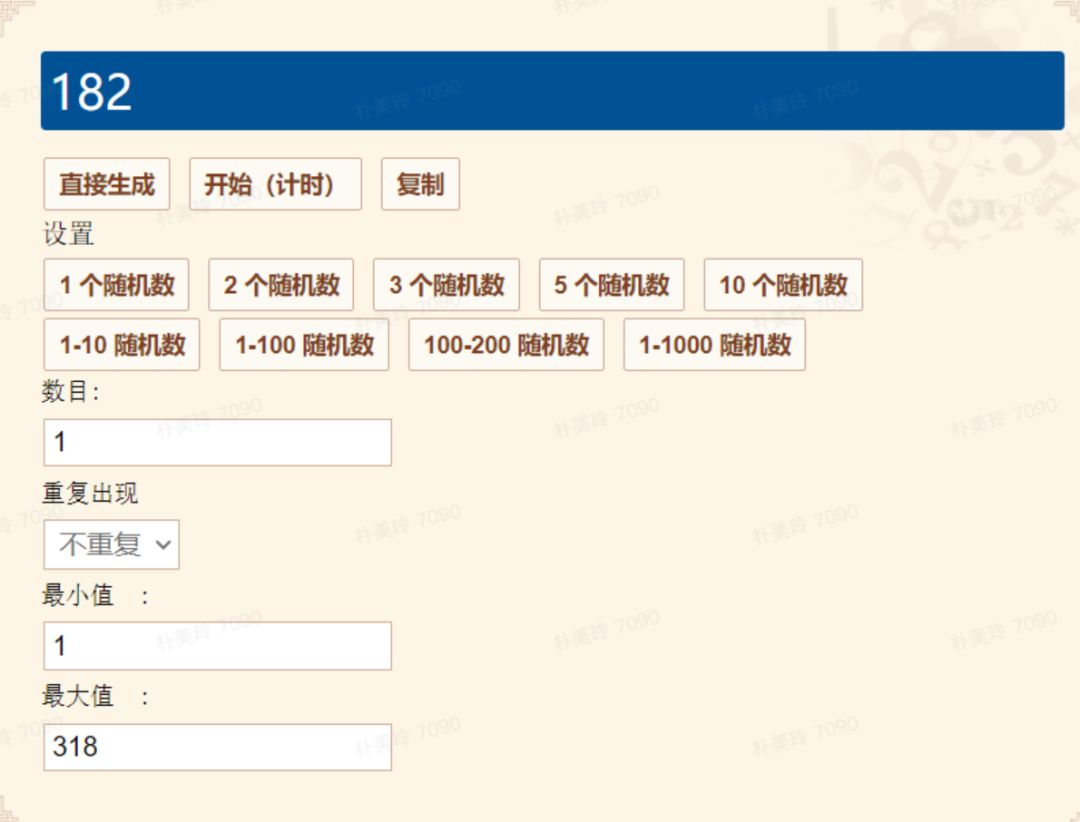Click the 直接生成 button

107,184
